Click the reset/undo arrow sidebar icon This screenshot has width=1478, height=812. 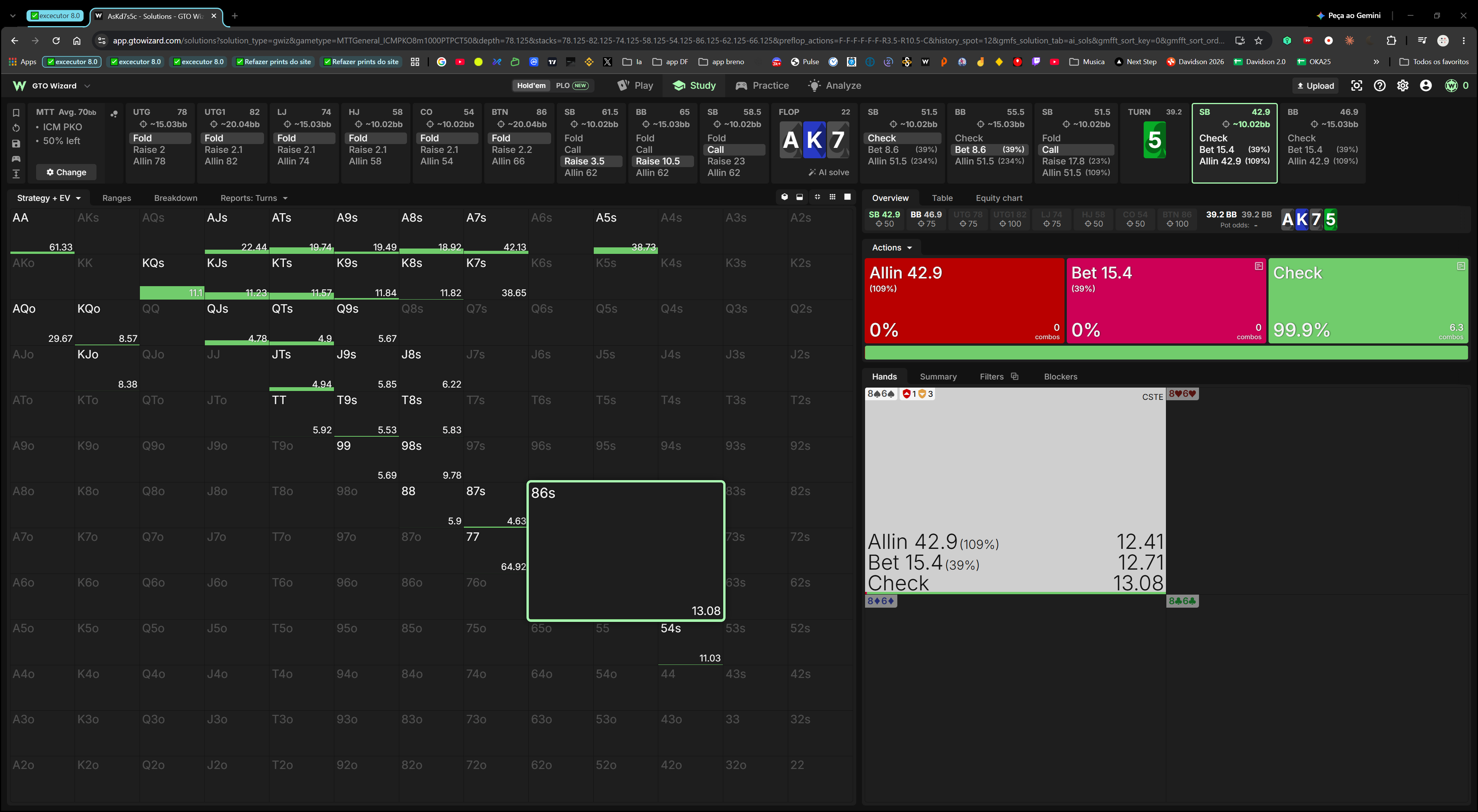tap(16, 128)
